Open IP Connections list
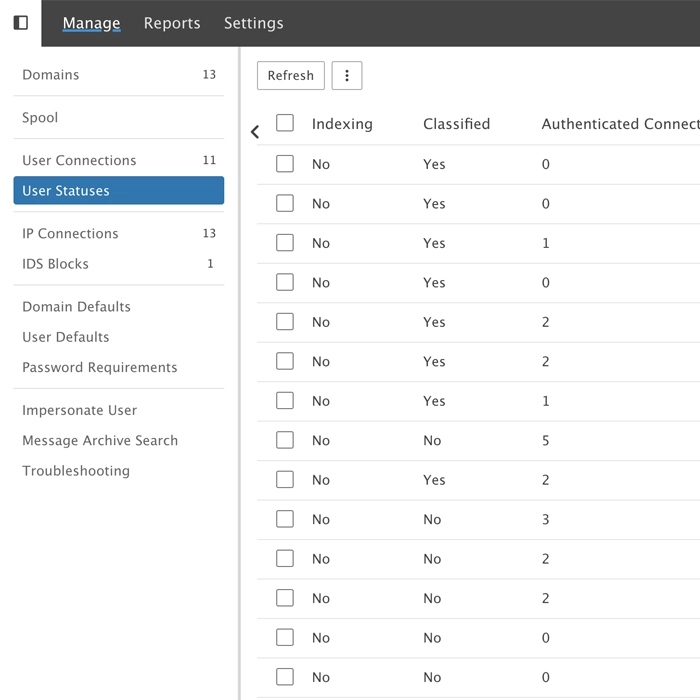 pyautogui.click(x=119, y=233)
